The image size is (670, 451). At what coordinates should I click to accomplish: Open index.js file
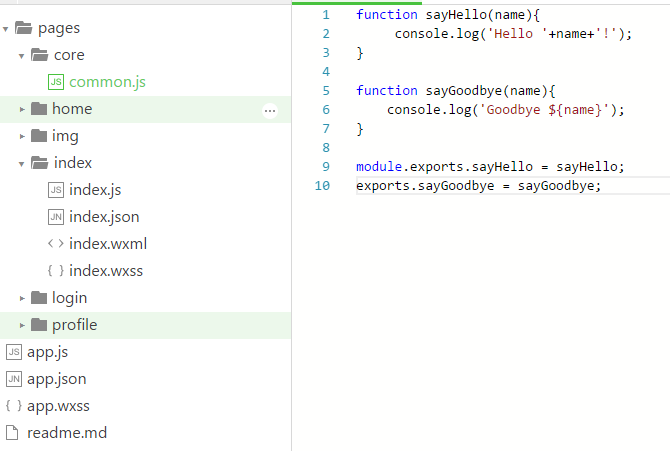(x=95, y=189)
